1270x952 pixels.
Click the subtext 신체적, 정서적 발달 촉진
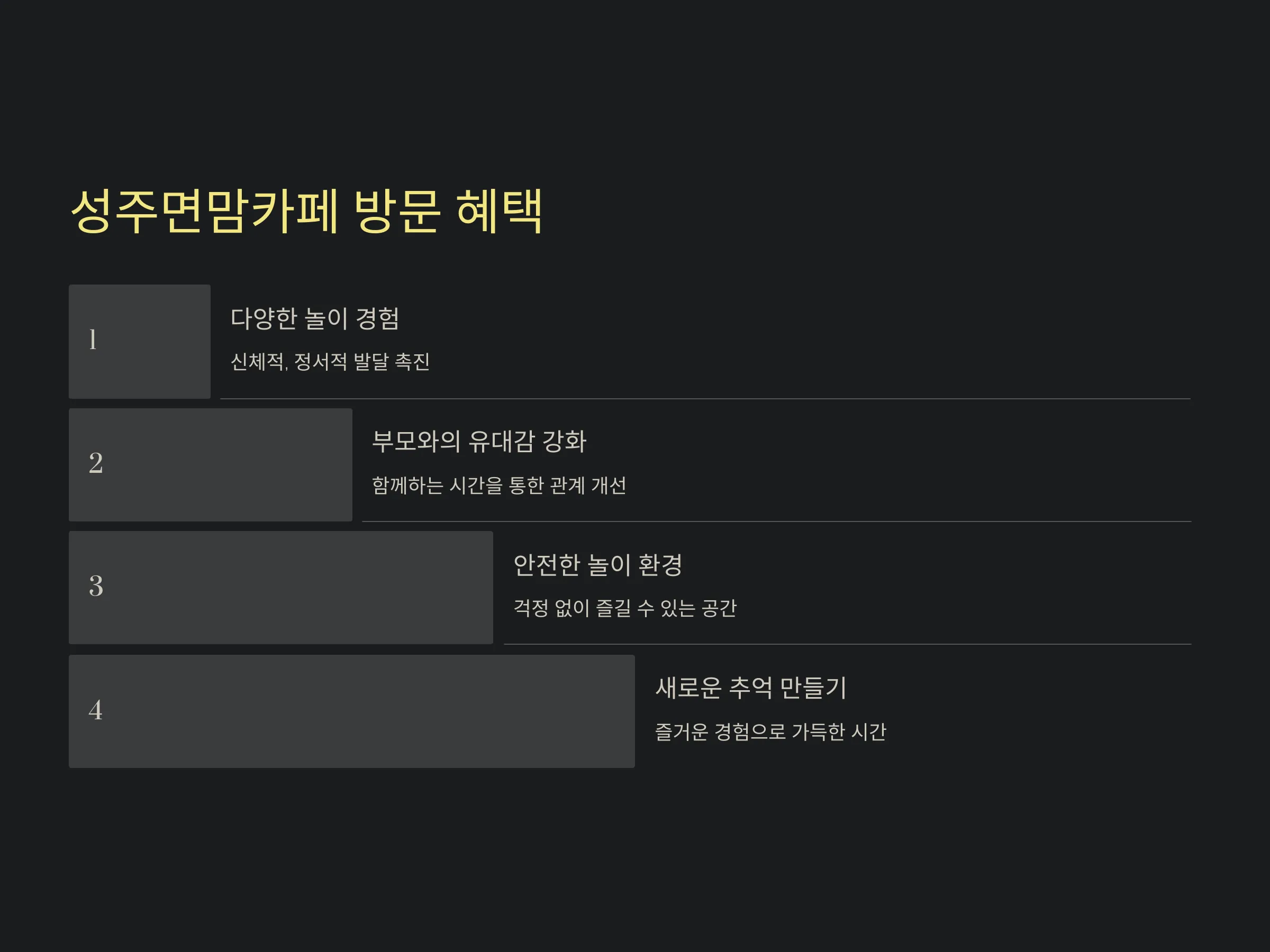tap(330, 362)
